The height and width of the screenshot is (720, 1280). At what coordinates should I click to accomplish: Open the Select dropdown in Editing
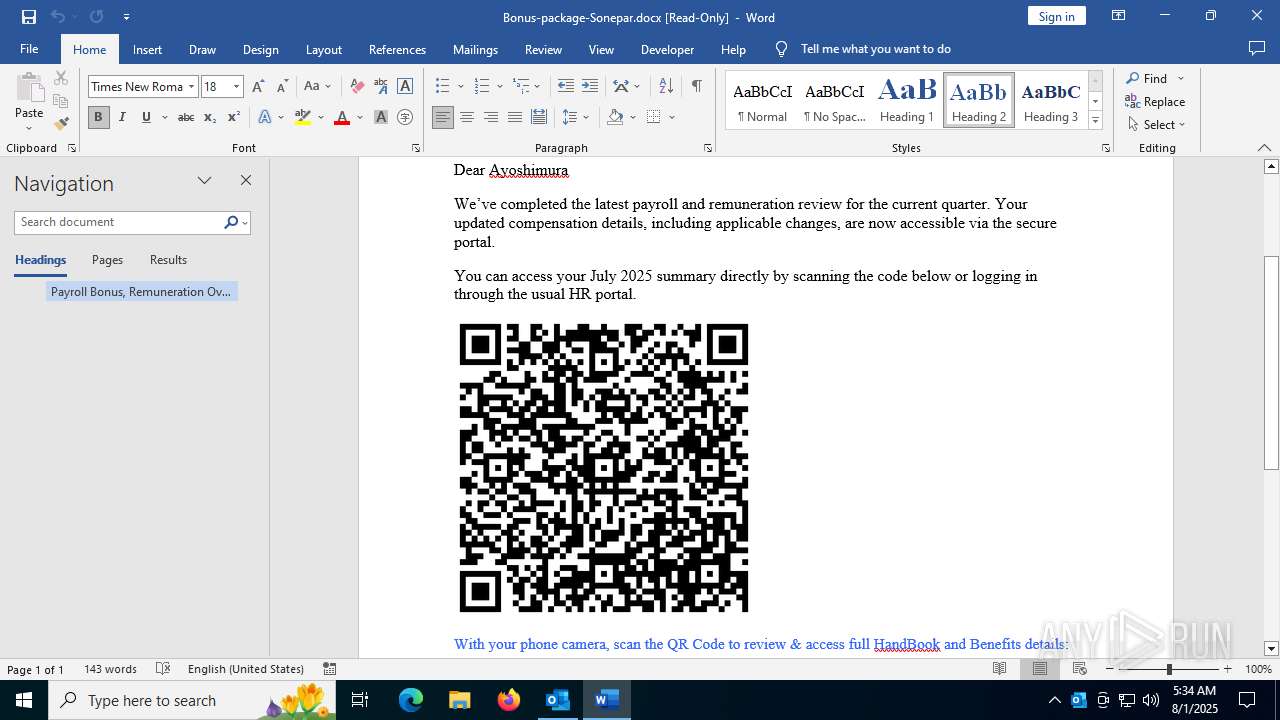(x=1155, y=124)
